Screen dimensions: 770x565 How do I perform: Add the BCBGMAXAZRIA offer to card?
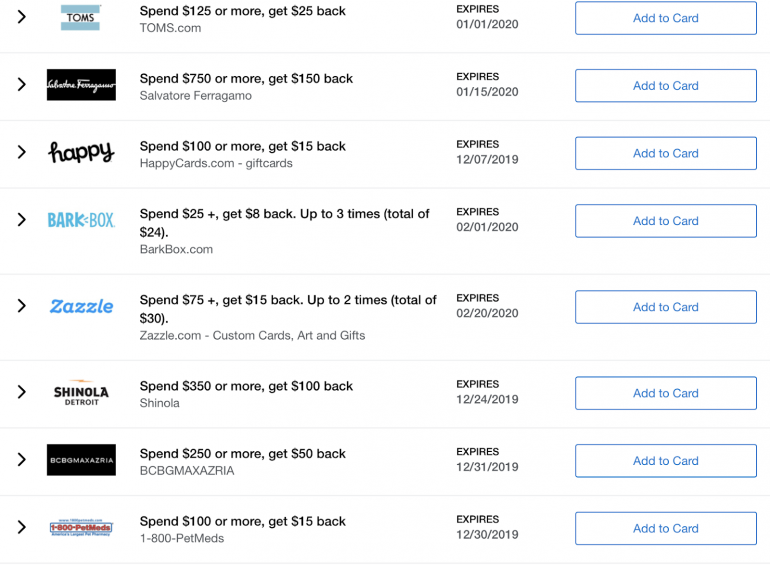pyautogui.click(x=665, y=461)
